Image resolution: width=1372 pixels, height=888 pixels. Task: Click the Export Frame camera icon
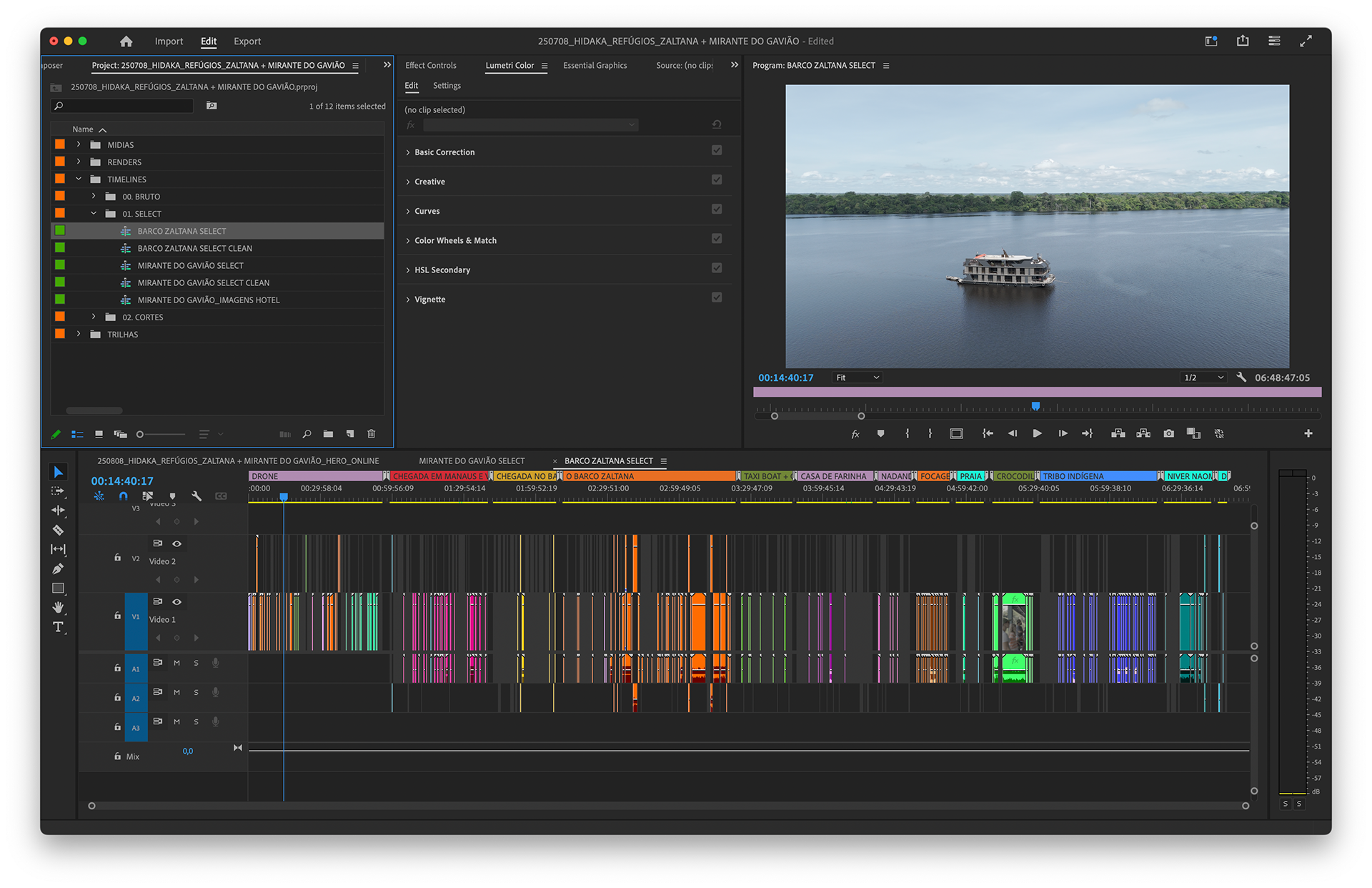click(x=1168, y=433)
